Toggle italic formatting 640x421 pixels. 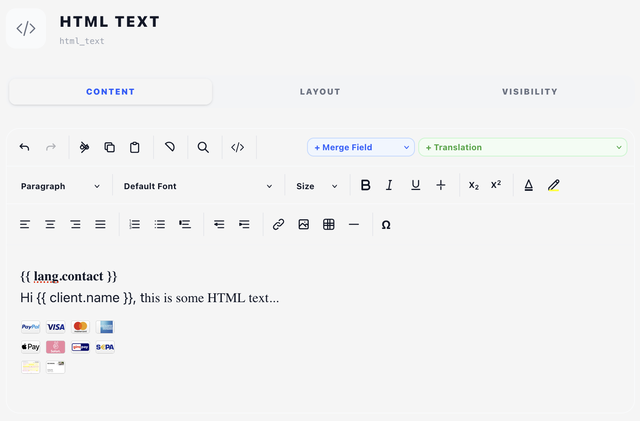[389, 185]
